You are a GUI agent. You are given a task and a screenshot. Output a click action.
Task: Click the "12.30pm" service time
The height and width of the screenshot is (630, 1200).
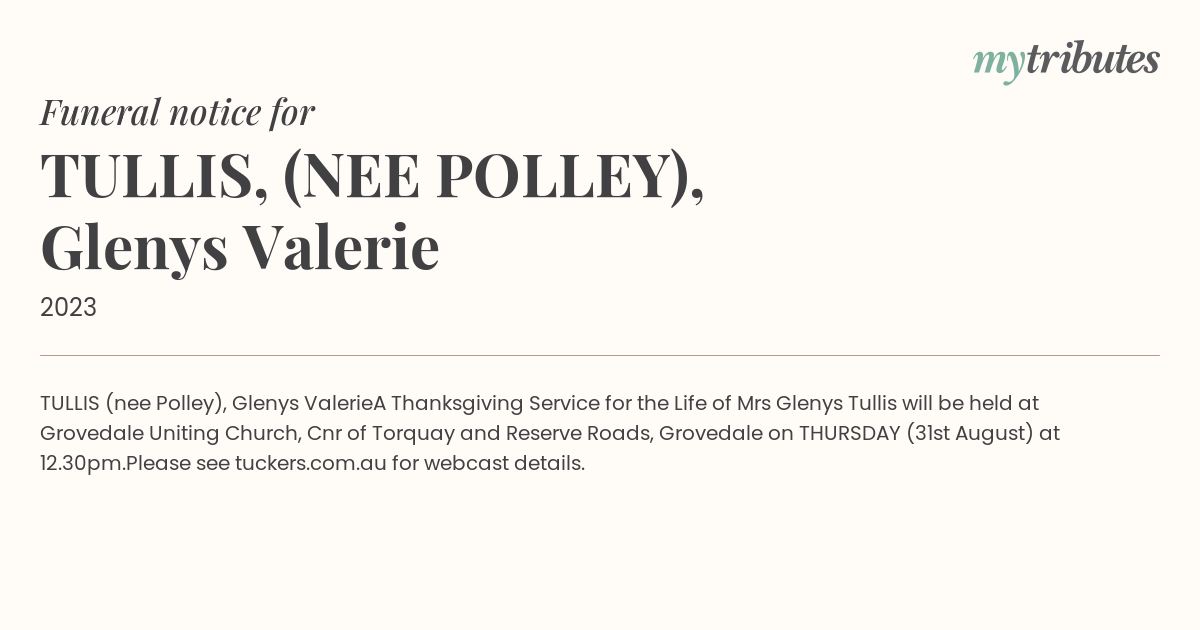point(80,464)
